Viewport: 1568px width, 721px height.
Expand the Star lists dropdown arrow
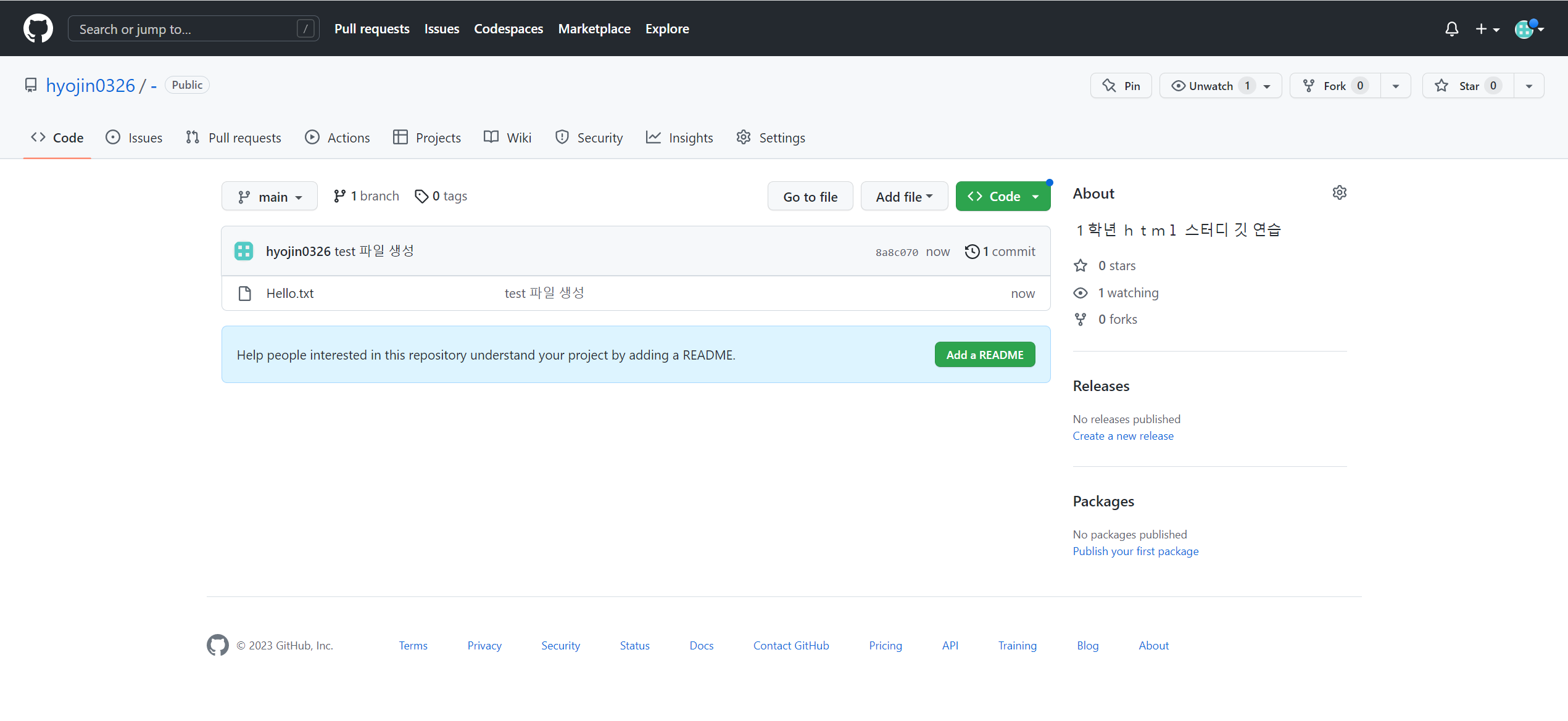(1529, 86)
